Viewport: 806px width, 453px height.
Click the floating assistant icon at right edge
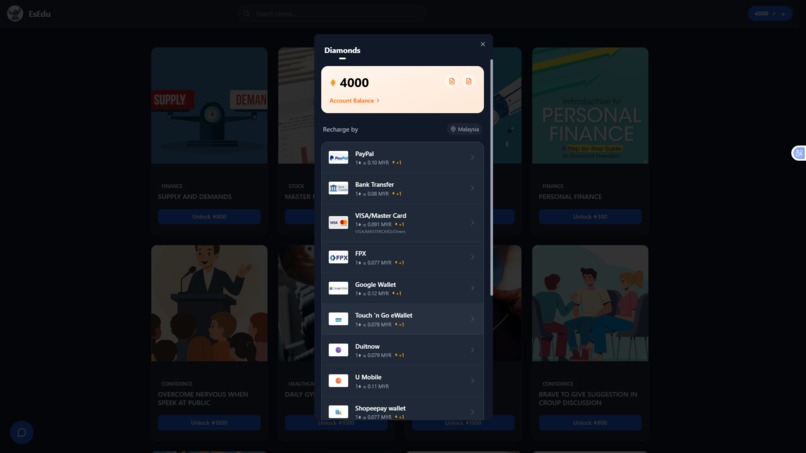(799, 153)
